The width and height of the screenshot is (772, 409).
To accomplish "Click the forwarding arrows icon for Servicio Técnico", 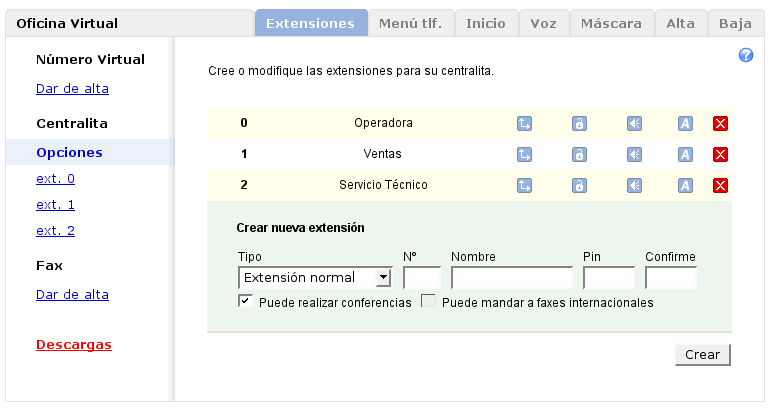I will 524,186.
